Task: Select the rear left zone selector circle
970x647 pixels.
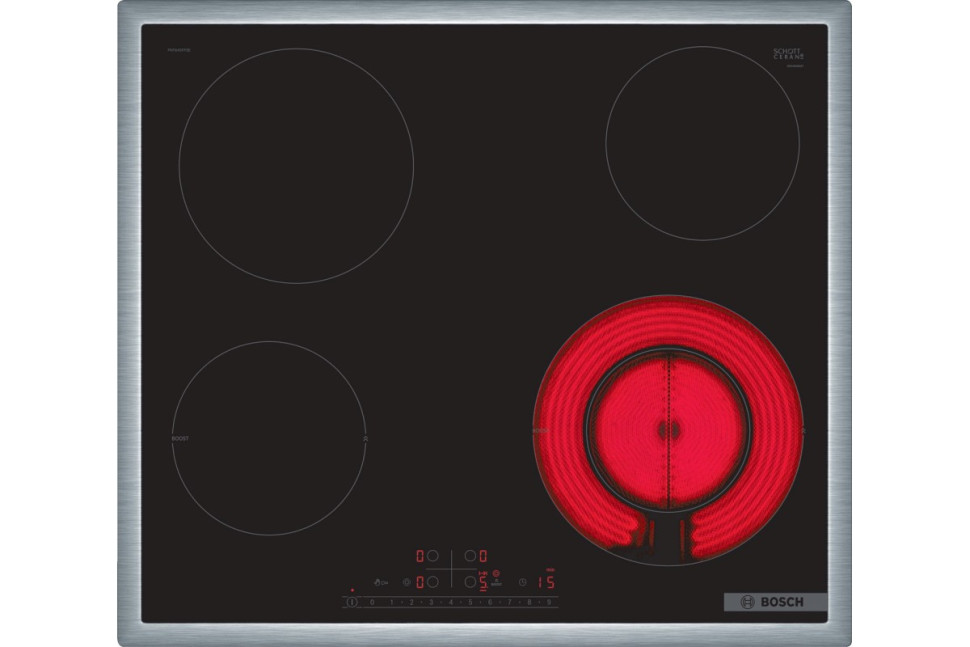Action: [432, 556]
